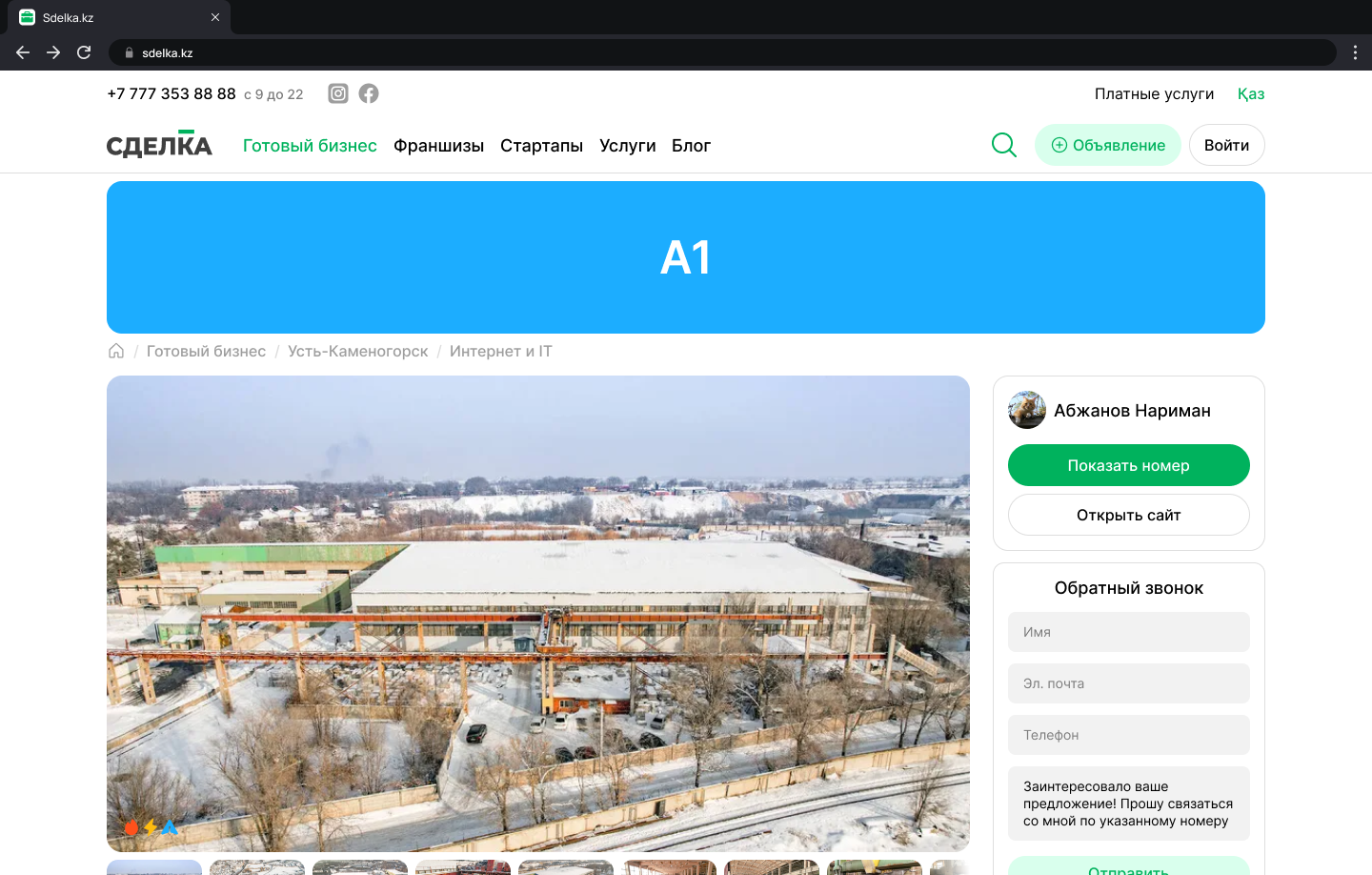Click the green search magnifier icon
The height and width of the screenshot is (875, 1372).
[x=1004, y=145]
